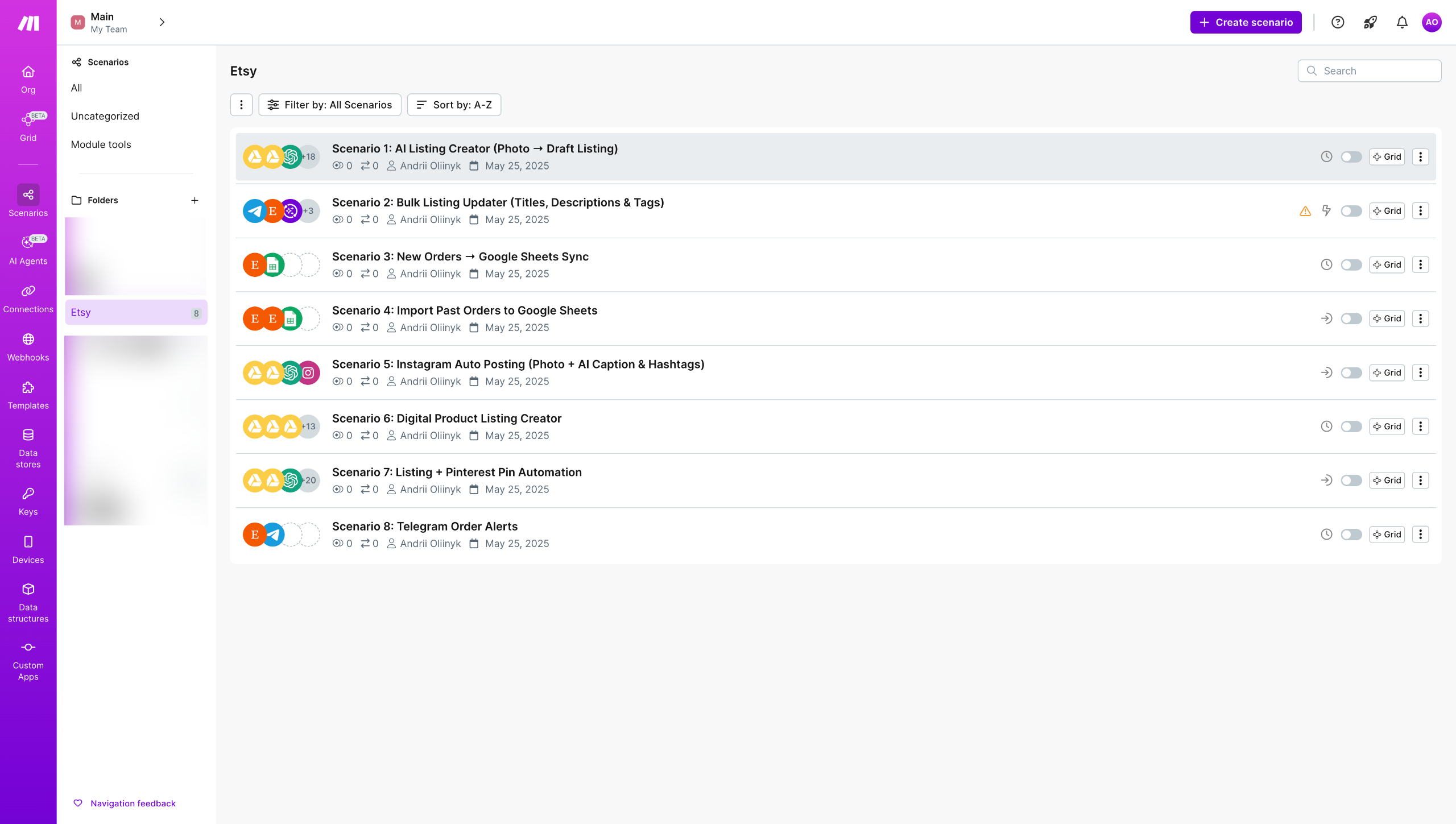Screen dimensions: 1456x824
Task: Select Module tools in scenarios list
Action: click(101, 144)
